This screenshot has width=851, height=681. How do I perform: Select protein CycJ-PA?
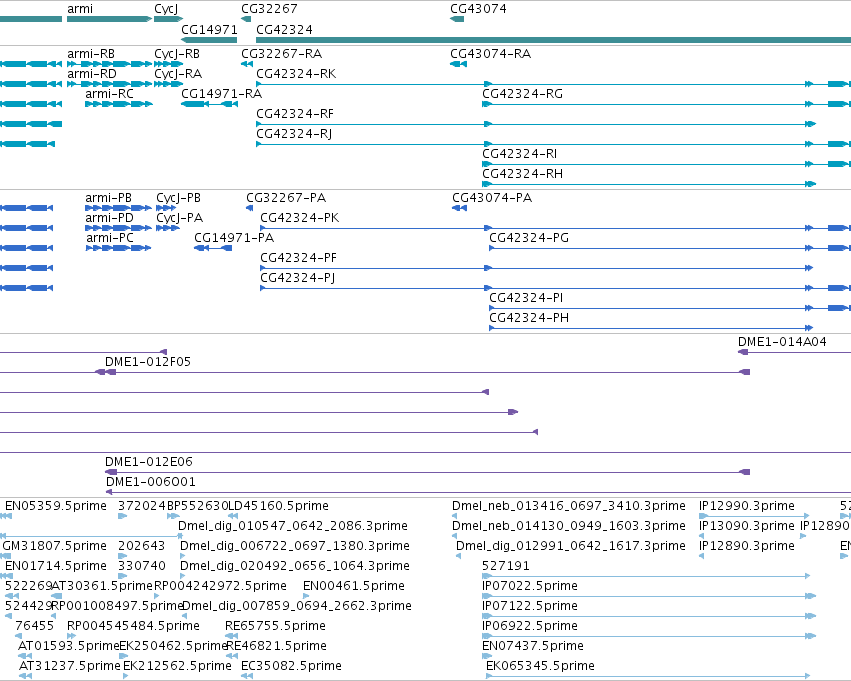click(x=180, y=219)
